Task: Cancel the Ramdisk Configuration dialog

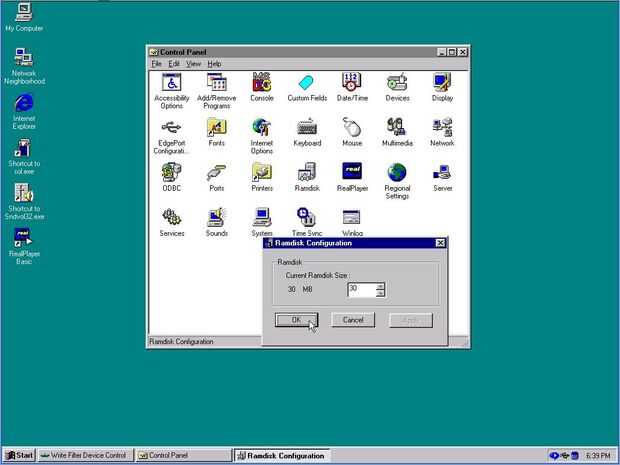Action: (353, 320)
